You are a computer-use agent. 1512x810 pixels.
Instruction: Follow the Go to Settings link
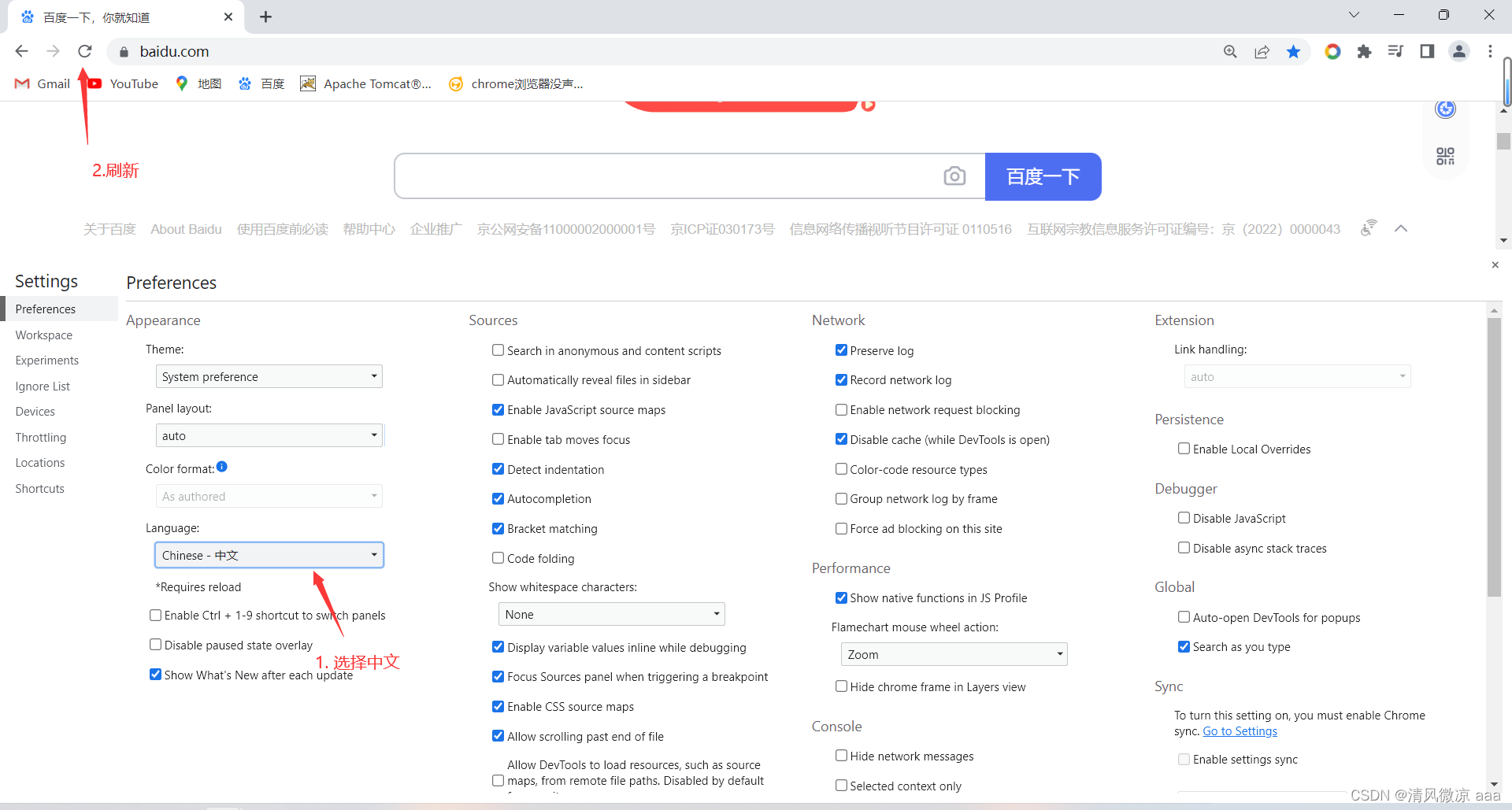1240,731
